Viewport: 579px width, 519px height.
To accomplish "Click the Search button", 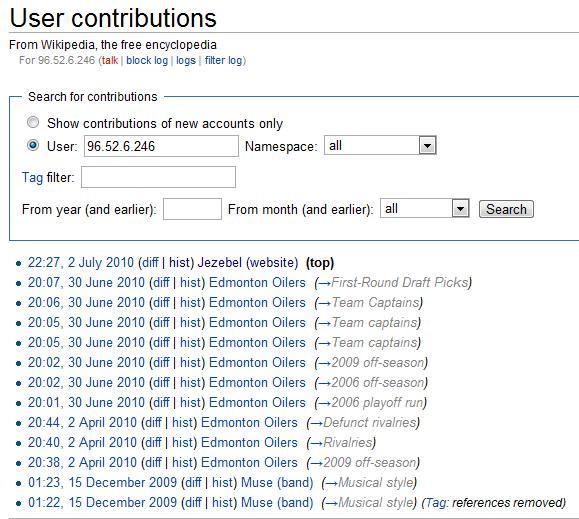I will point(506,209).
